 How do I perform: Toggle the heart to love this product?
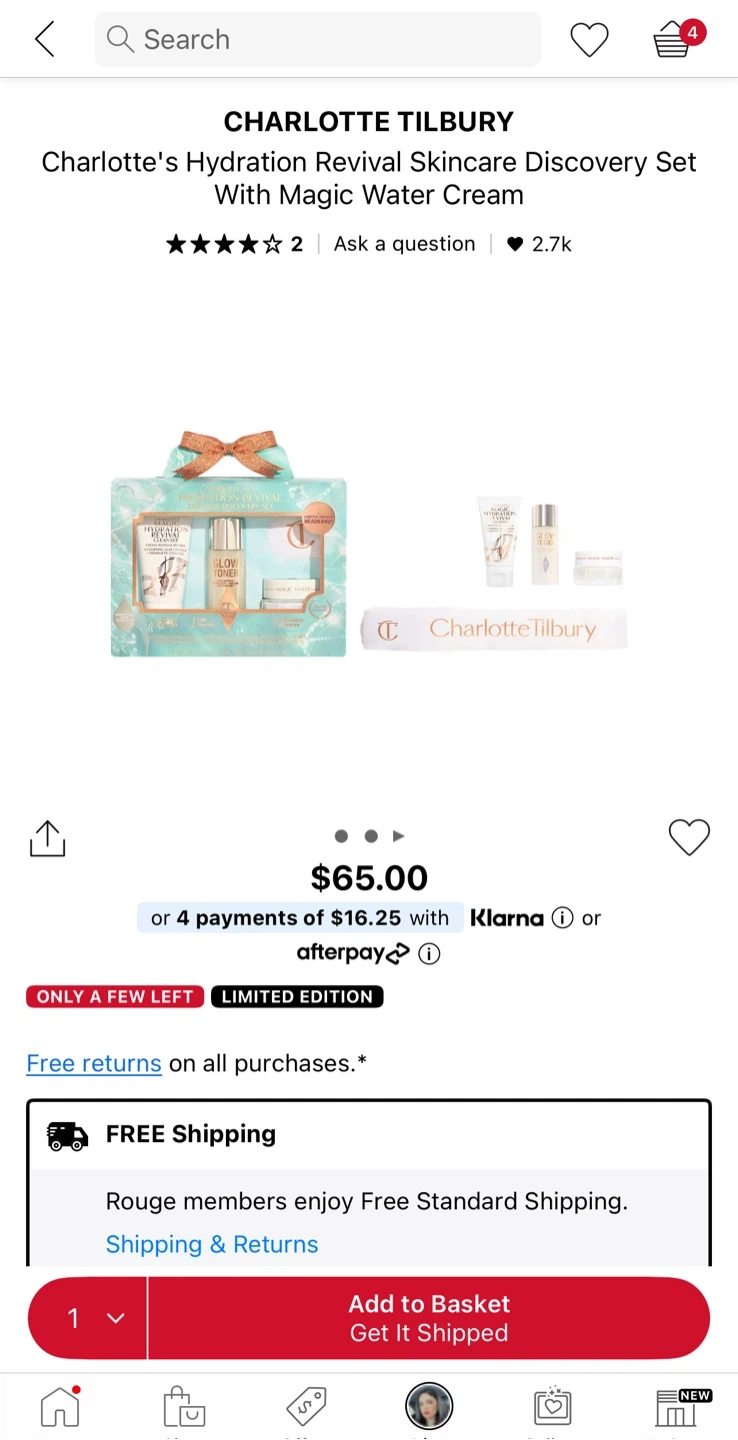click(x=689, y=837)
